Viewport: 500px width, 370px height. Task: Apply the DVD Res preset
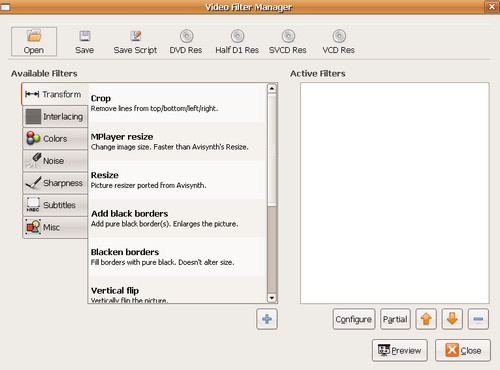tap(186, 42)
